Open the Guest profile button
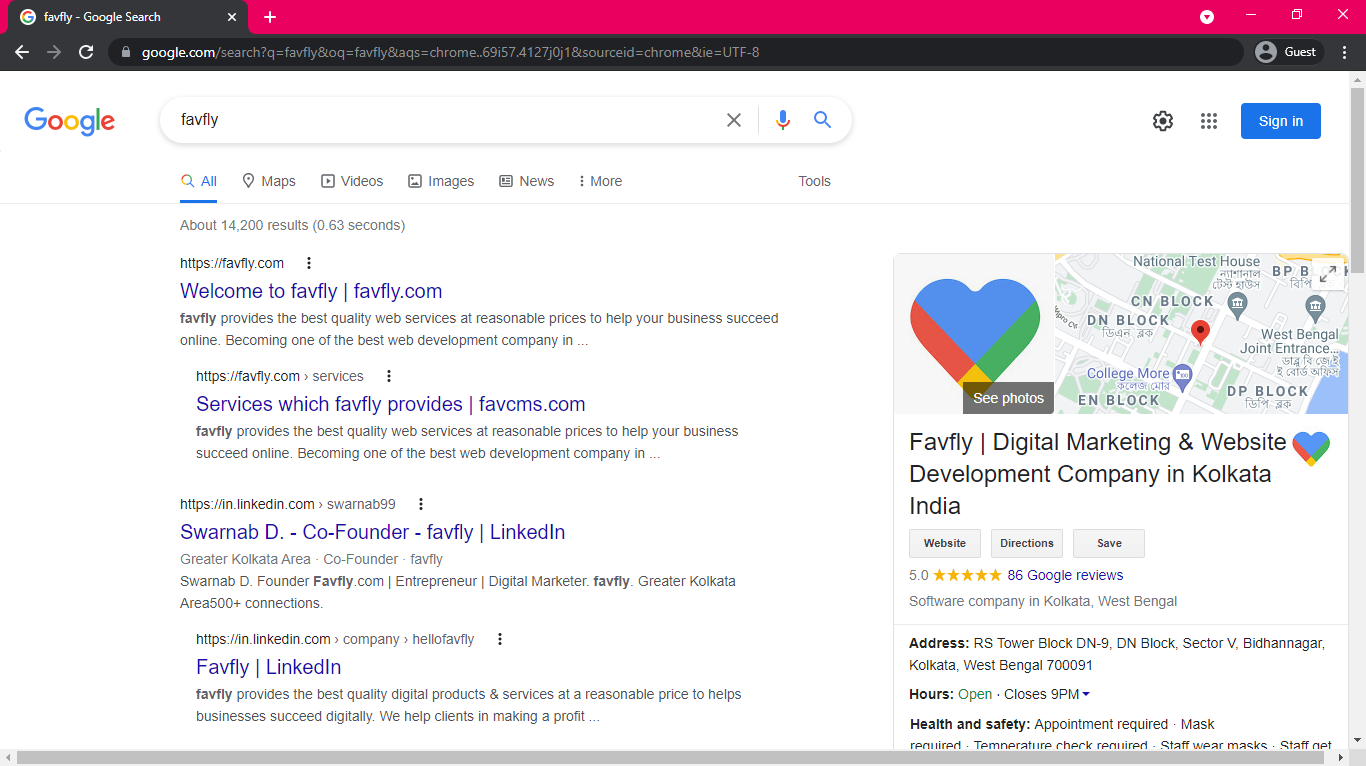 pos(1288,52)
